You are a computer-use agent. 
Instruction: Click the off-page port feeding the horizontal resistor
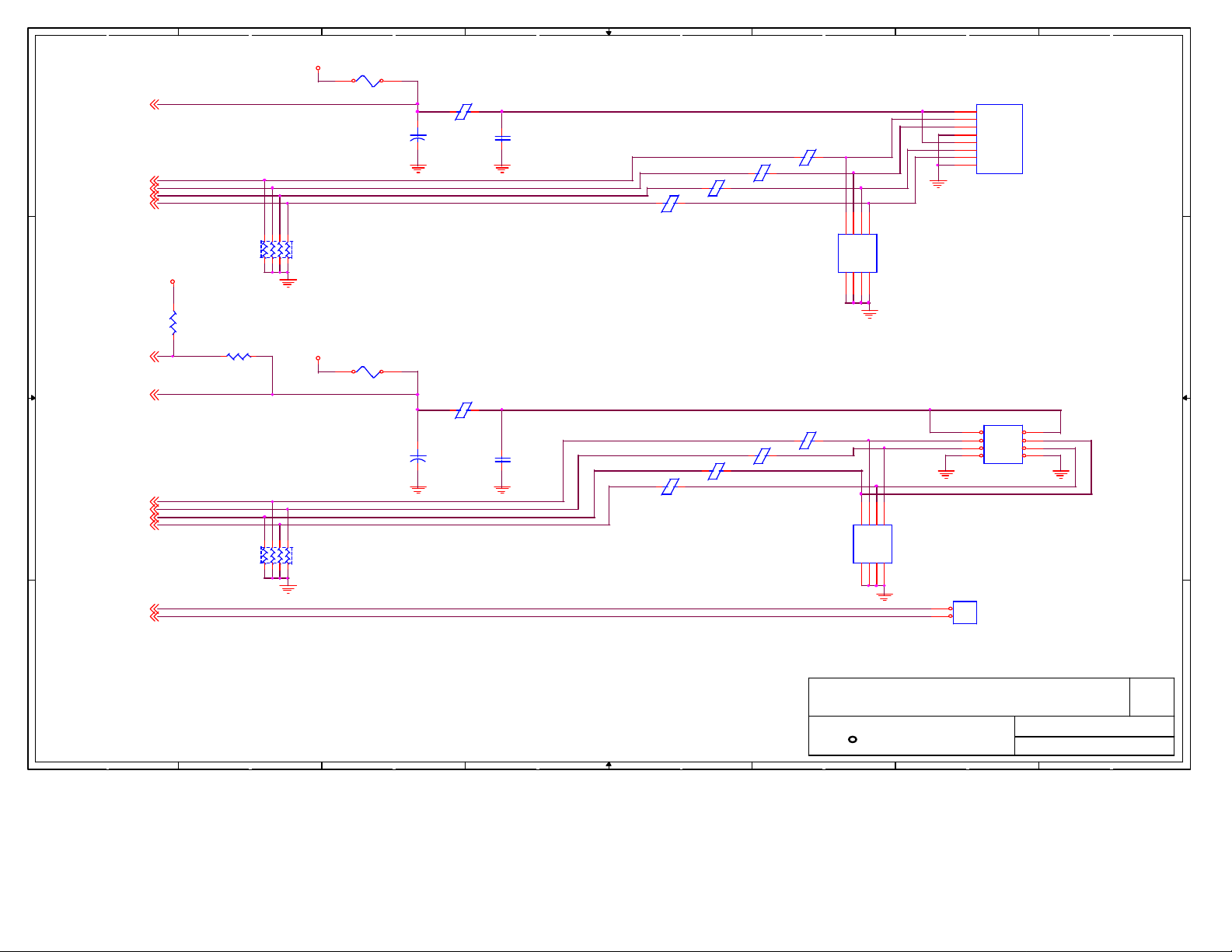click(154, 357)
